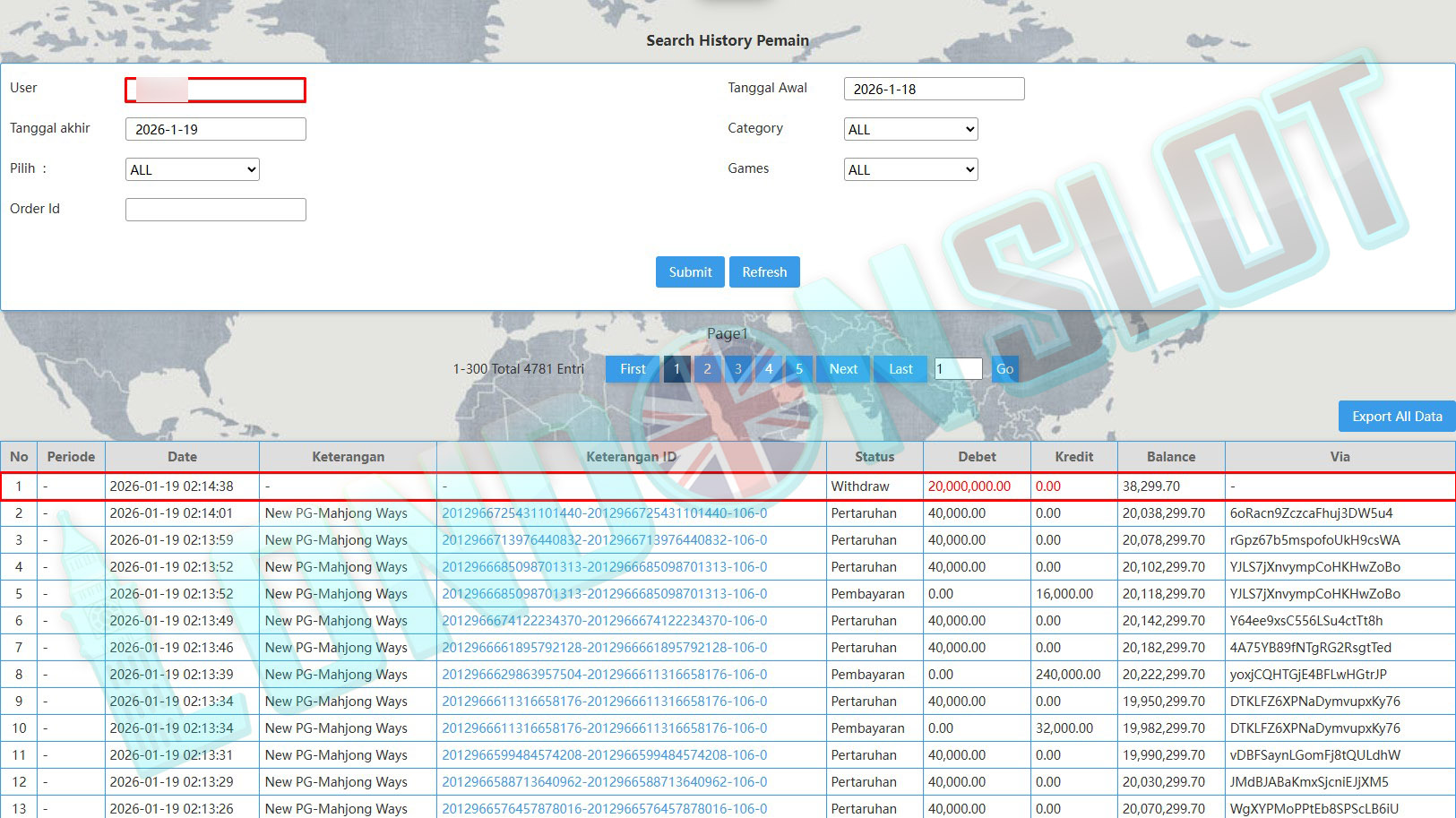Click the Refresh button
The image size is (1456, 818).
tap(764, 272)
